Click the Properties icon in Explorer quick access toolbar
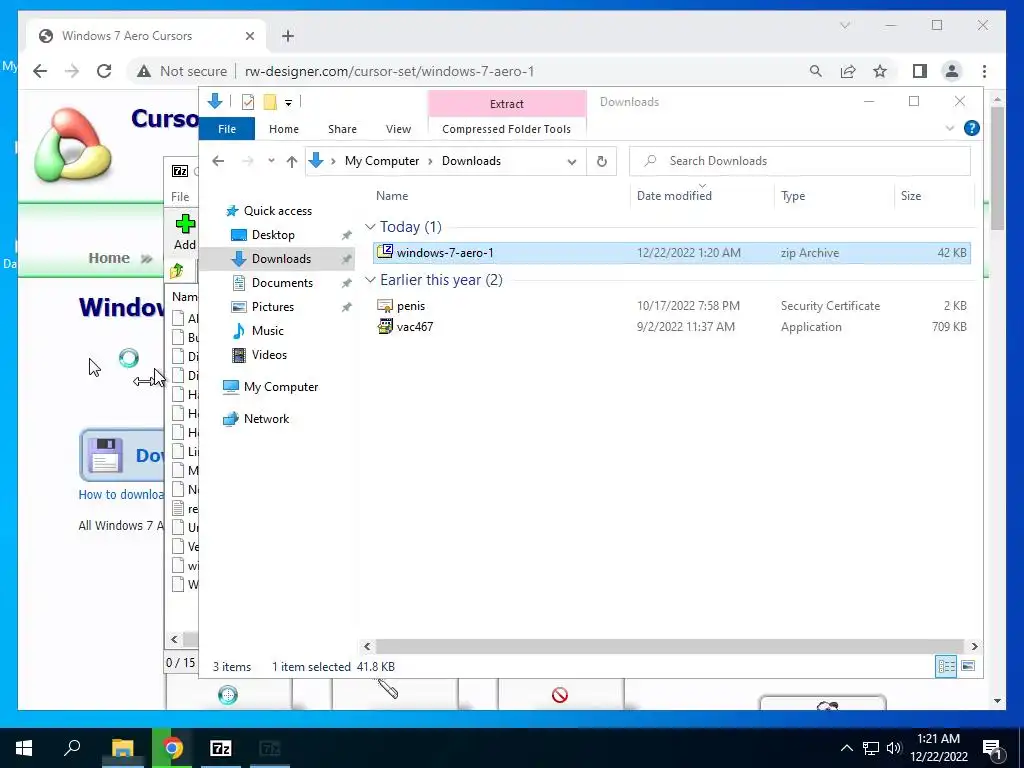Image resolution: width=1024 pixels, height=768 pixels. tap(248, 102)
